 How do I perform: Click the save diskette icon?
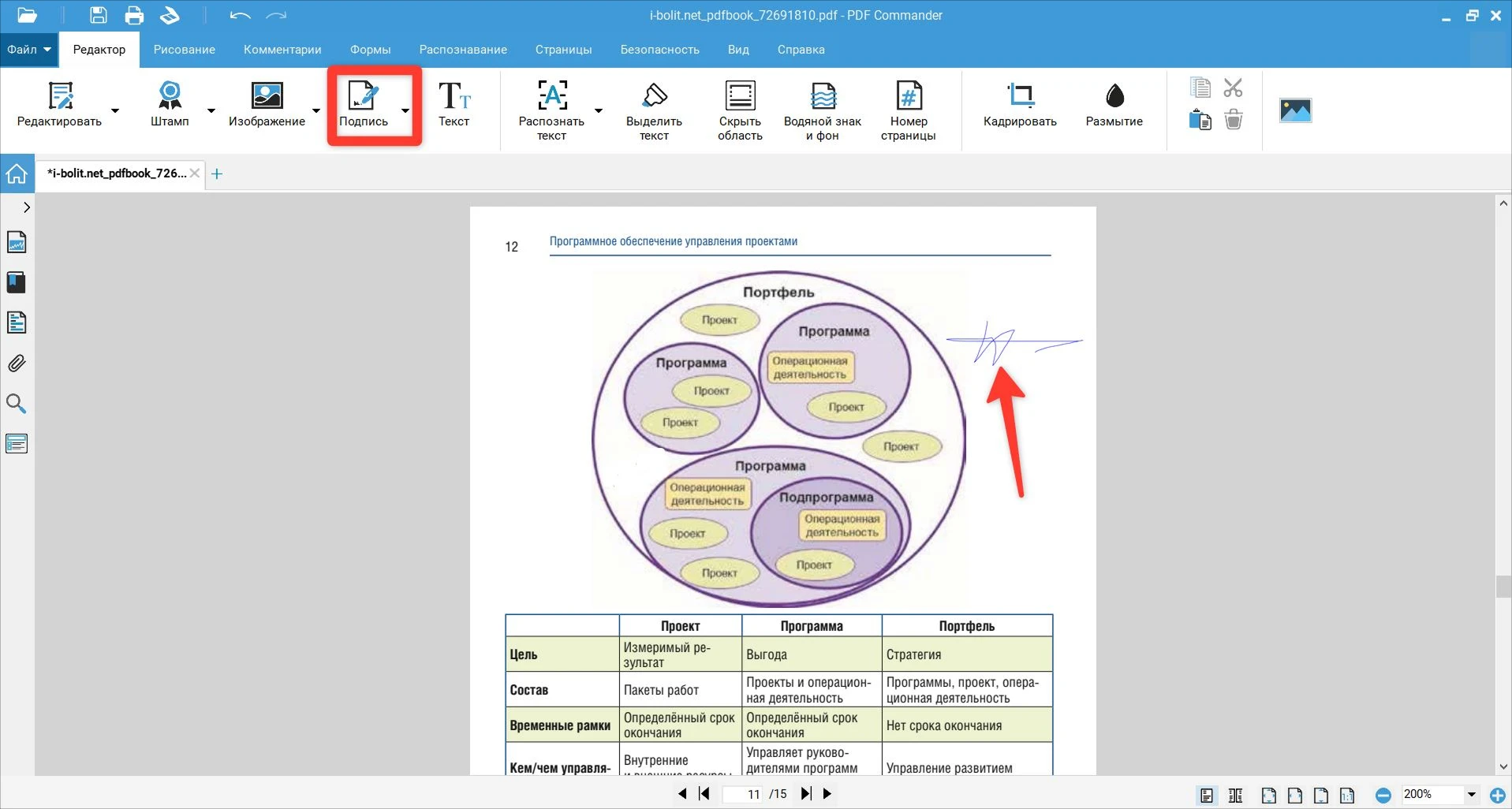[98, 15]
